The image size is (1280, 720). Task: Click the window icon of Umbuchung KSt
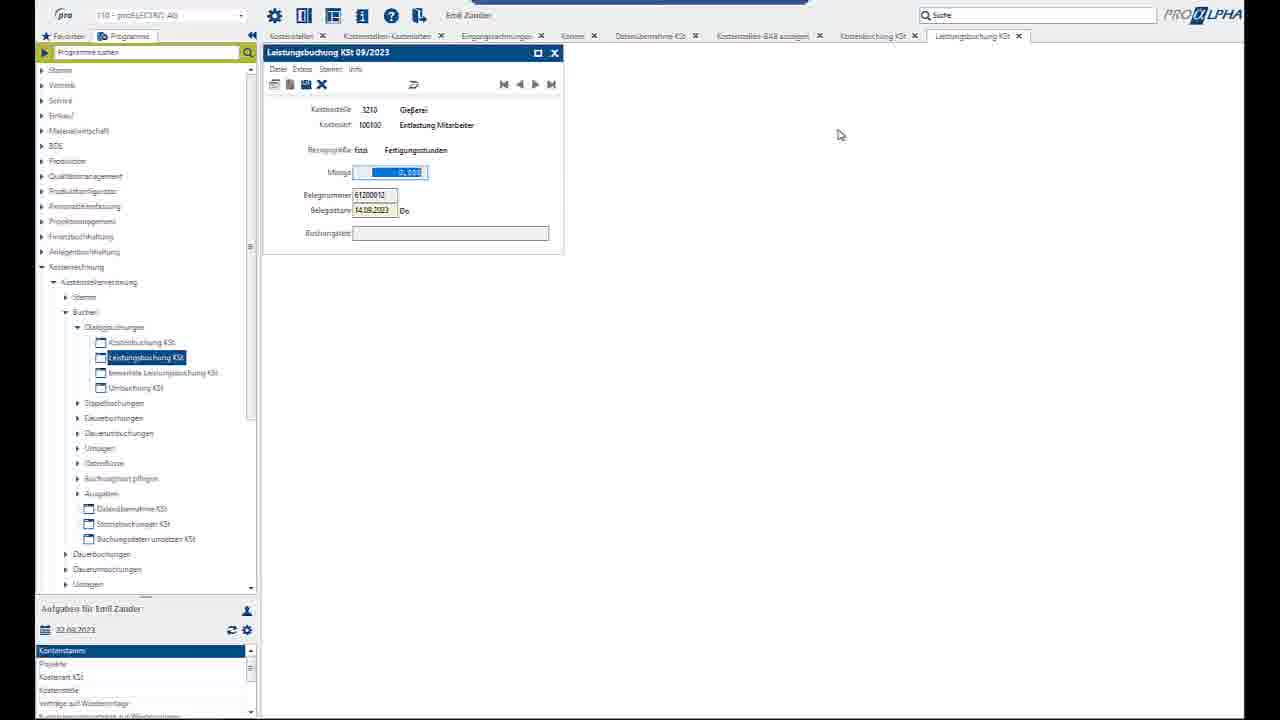click(x=100, y=388)
